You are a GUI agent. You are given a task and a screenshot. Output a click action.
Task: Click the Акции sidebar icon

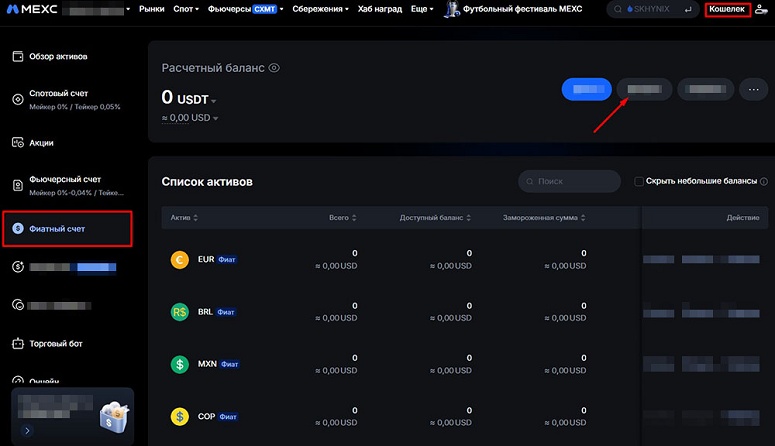[18, 142]
